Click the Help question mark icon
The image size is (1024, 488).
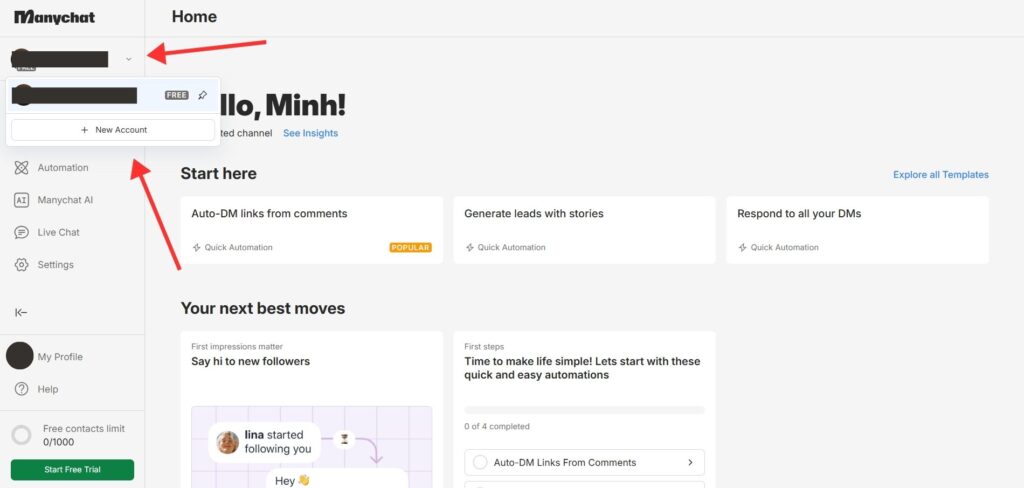22,389
